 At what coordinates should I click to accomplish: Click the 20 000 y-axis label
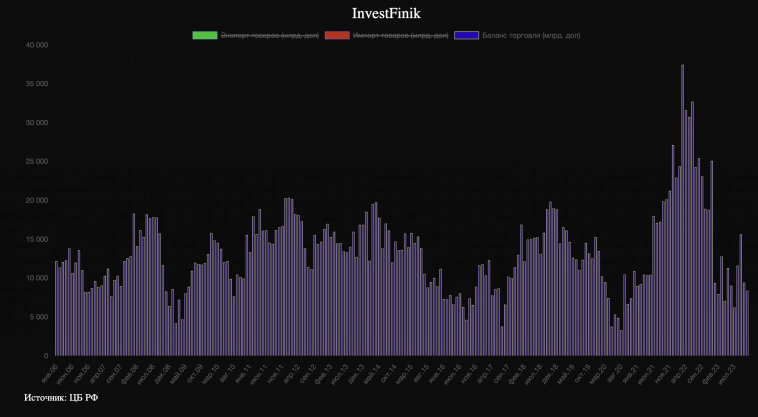pyautogui.click(x=36, y=200)
